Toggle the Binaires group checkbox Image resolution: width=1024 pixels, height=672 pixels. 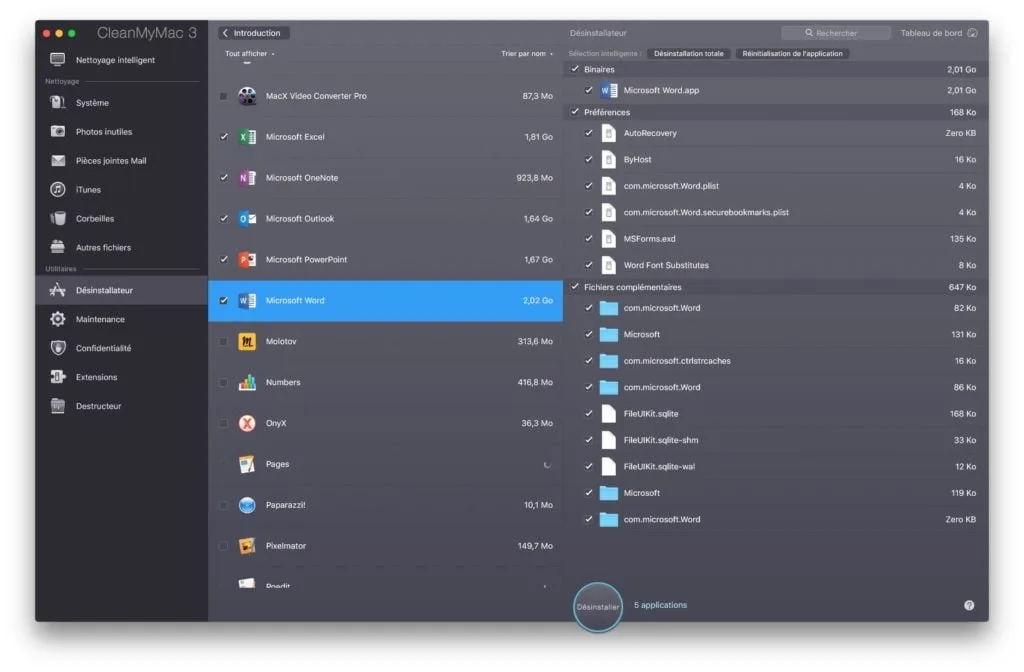coord(575,69)
